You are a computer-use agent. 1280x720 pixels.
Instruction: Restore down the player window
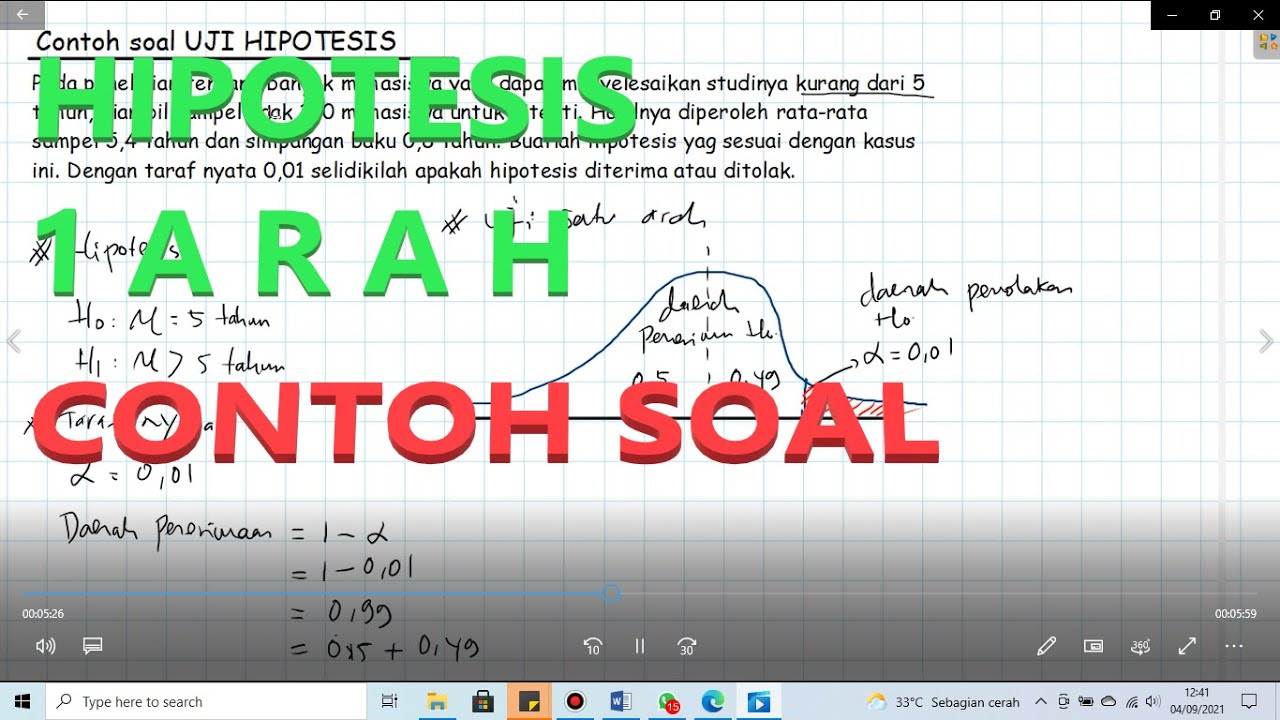click(x=1215, y=14)
